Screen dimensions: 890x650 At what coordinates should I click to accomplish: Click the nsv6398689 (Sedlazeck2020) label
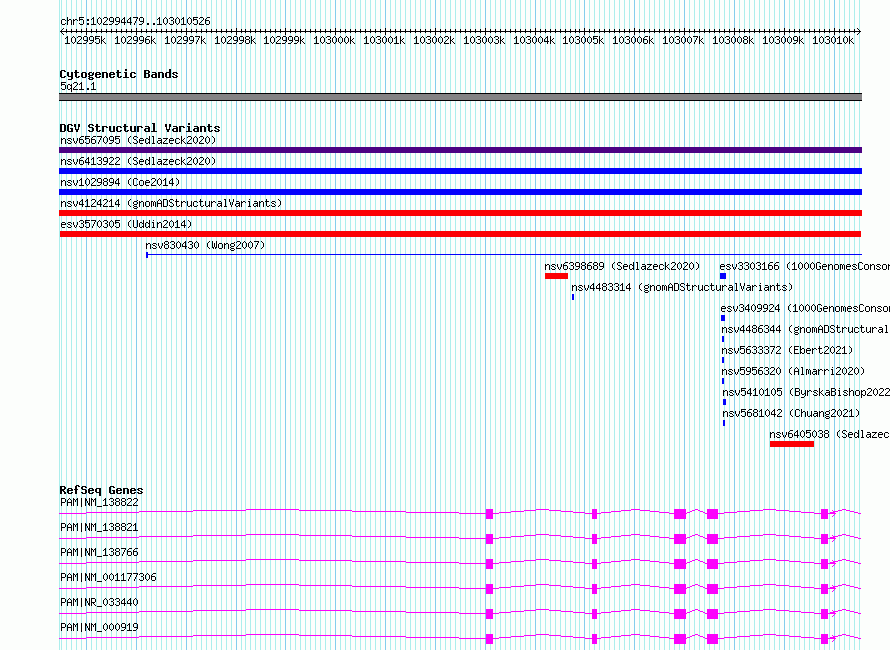tap(622, 266)
